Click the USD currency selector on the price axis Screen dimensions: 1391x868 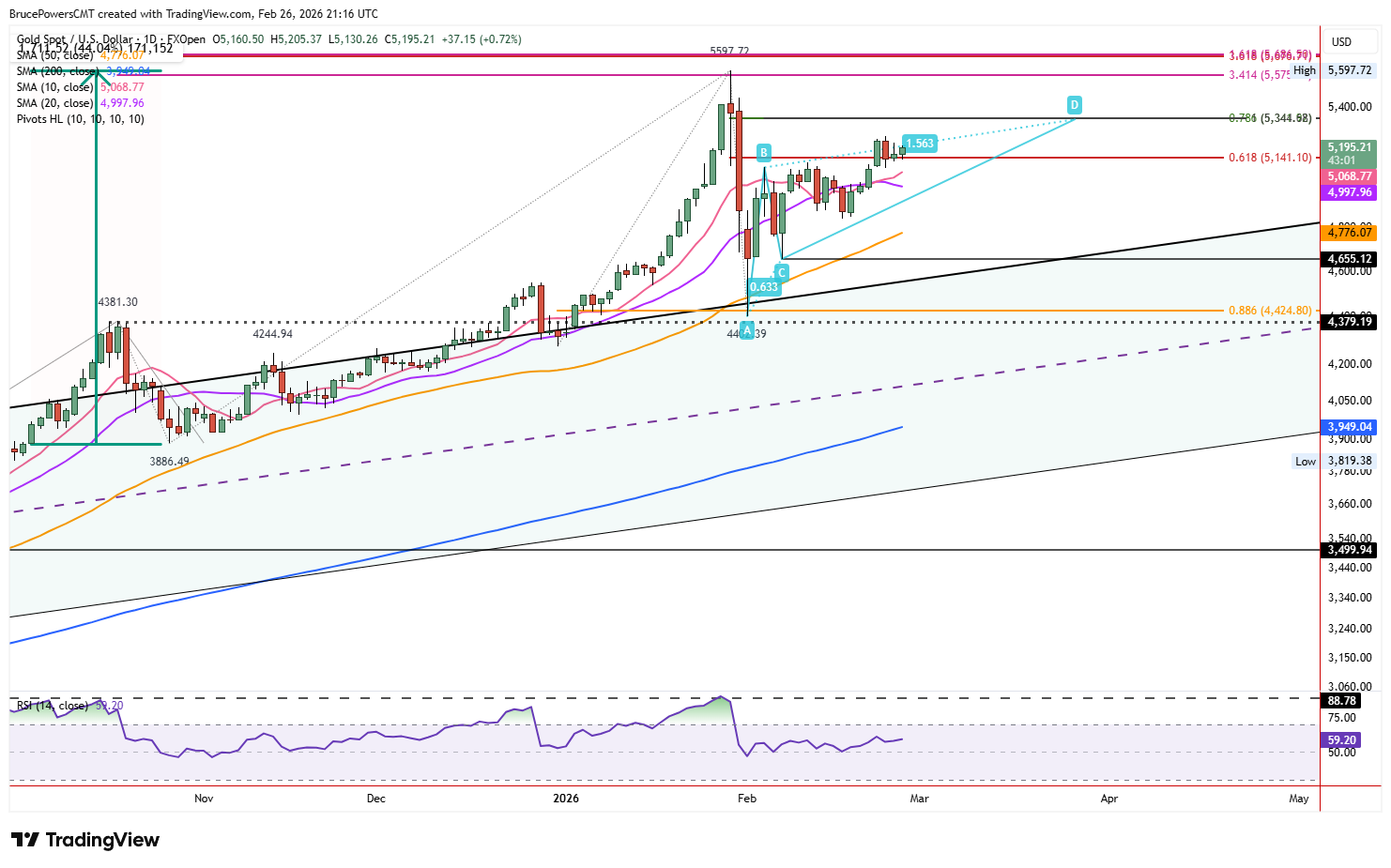click(x=1342, y=42)
